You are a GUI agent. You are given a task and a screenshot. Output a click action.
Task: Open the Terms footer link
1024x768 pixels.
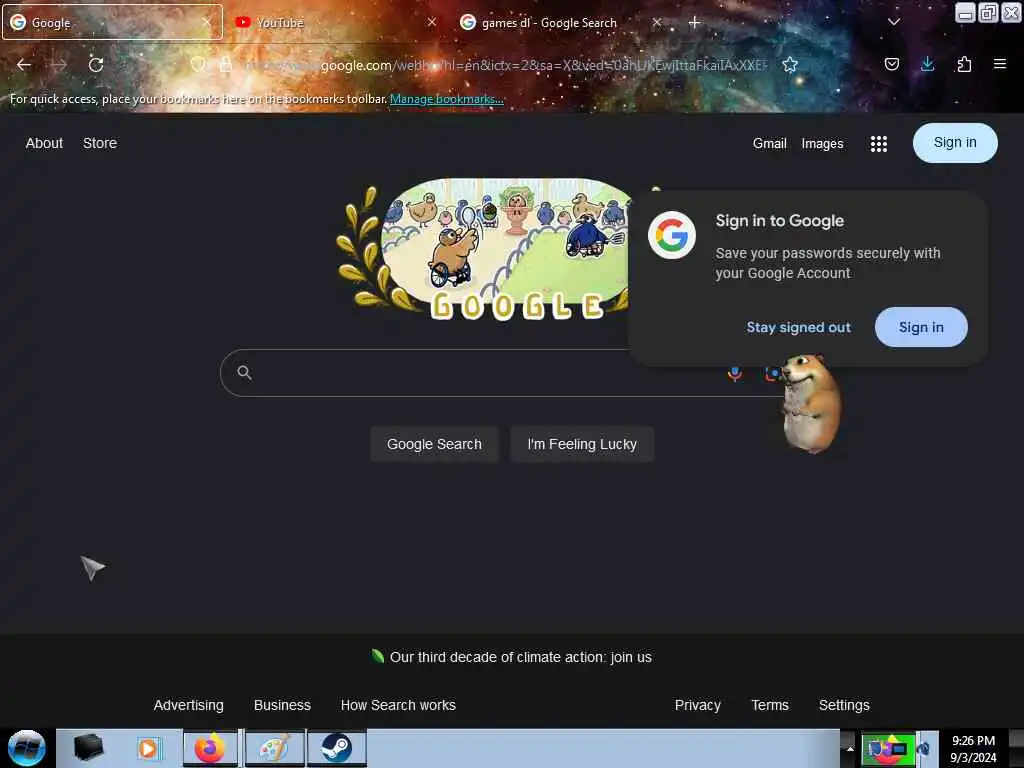770,705
